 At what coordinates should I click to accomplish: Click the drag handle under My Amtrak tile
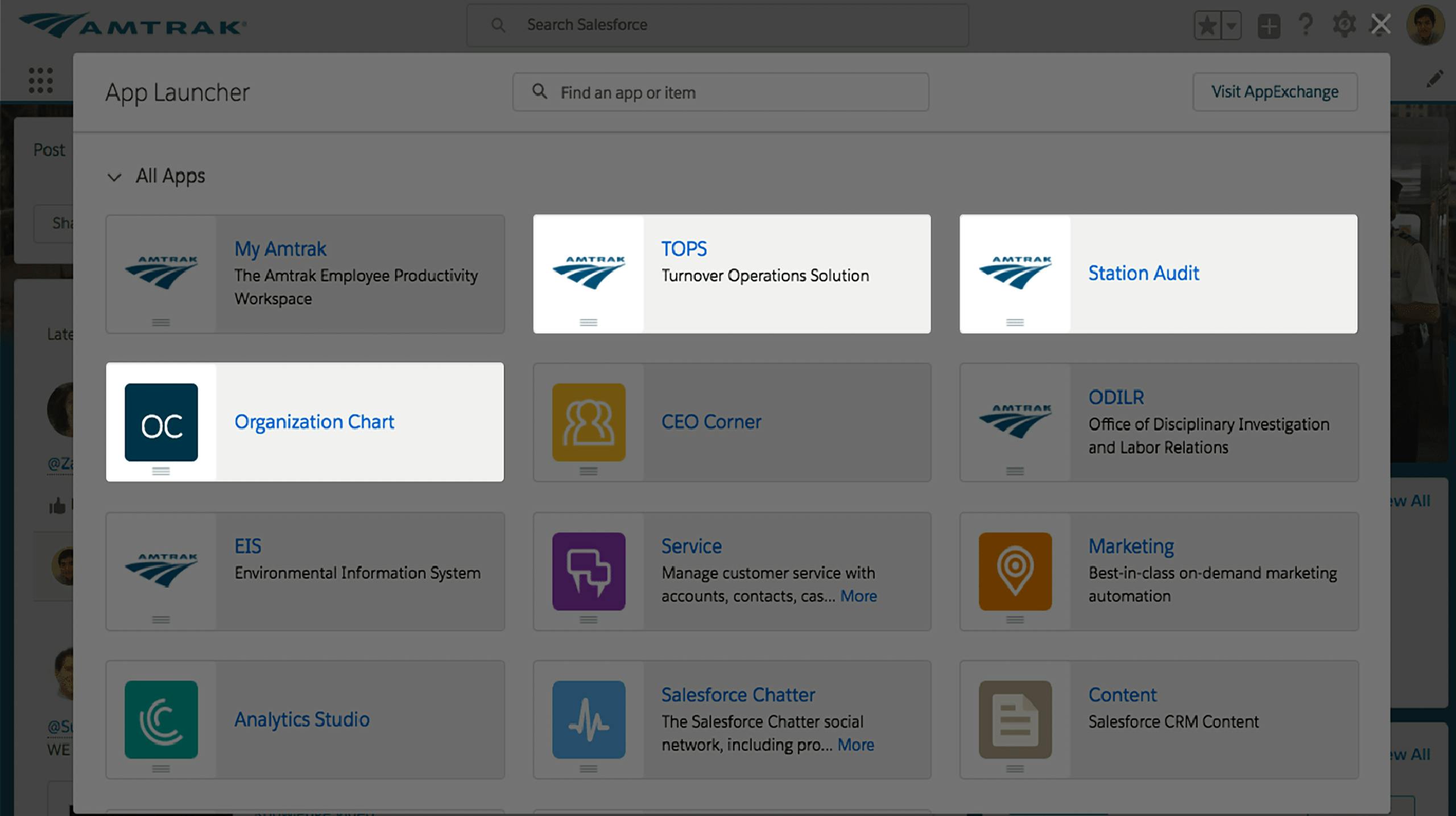(x=161, y=322)
